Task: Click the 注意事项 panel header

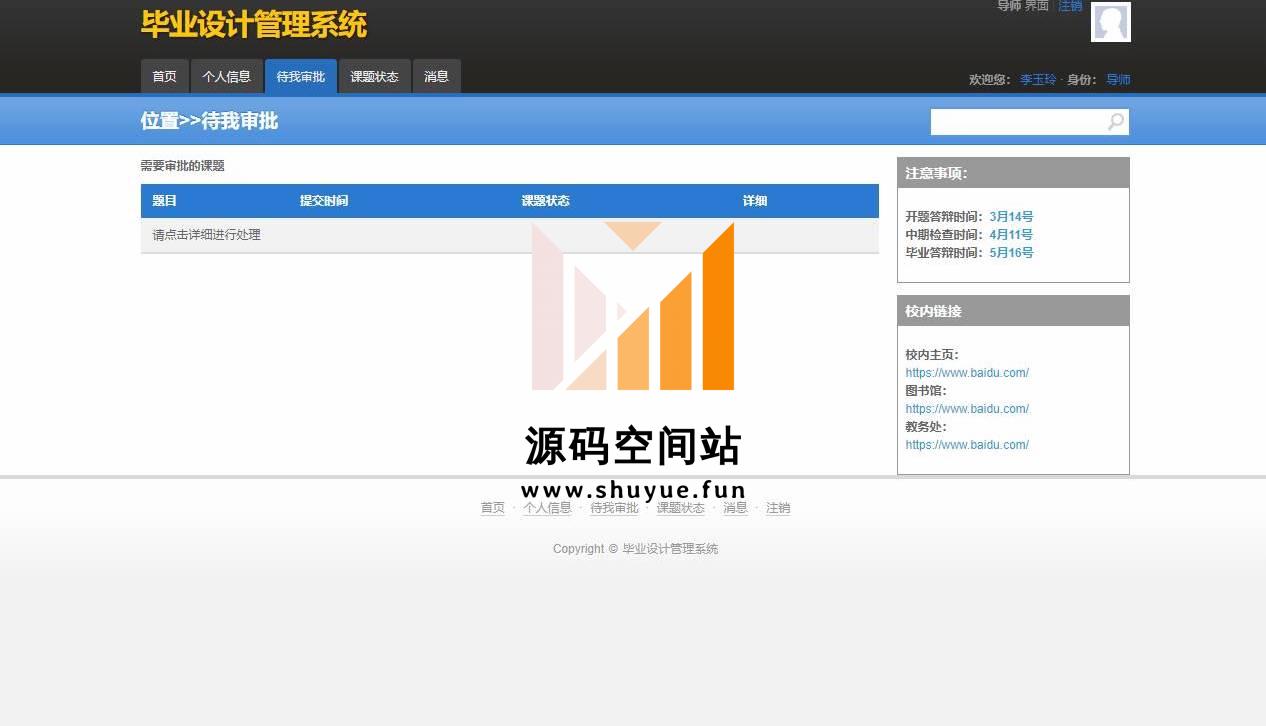Action: pos(1013,173)
